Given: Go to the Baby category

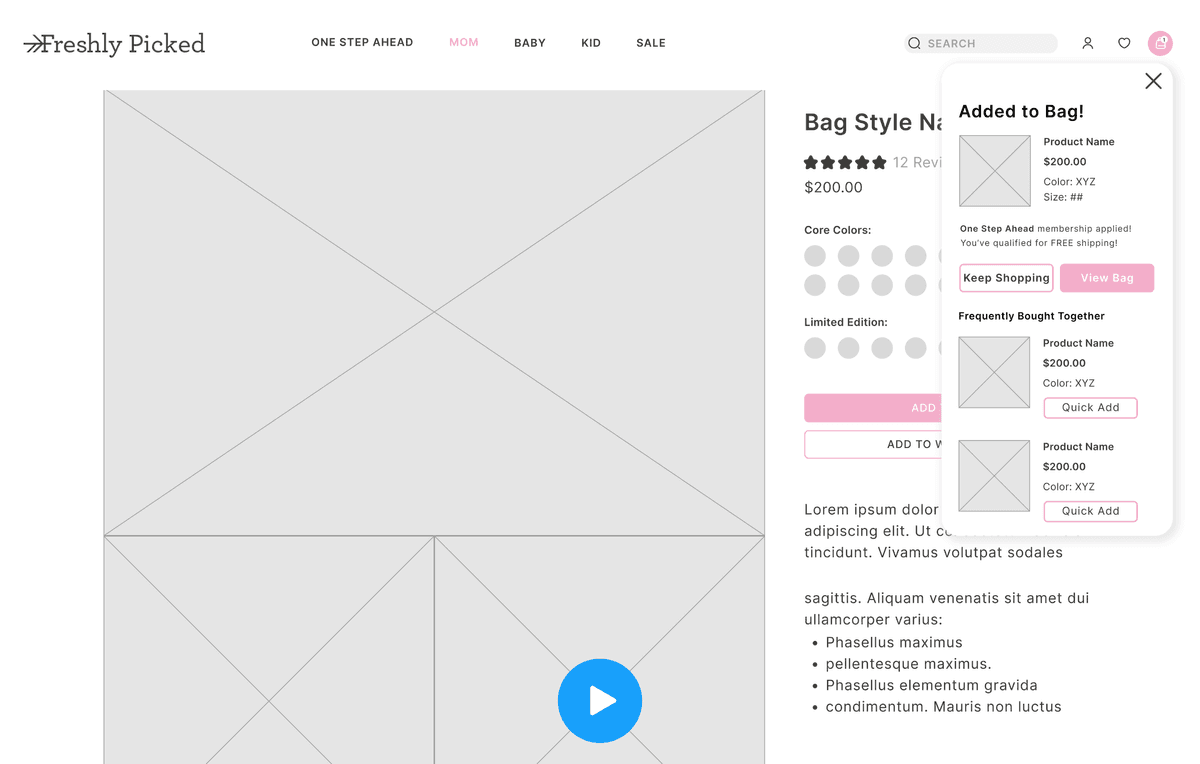Looking at the screenshot, I should 530,43.
